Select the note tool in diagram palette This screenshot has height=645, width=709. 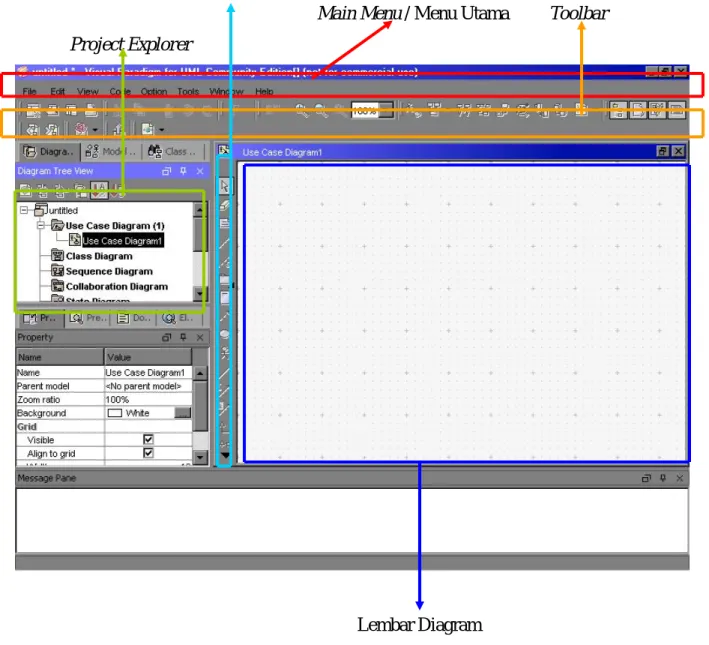coord(225,223)
